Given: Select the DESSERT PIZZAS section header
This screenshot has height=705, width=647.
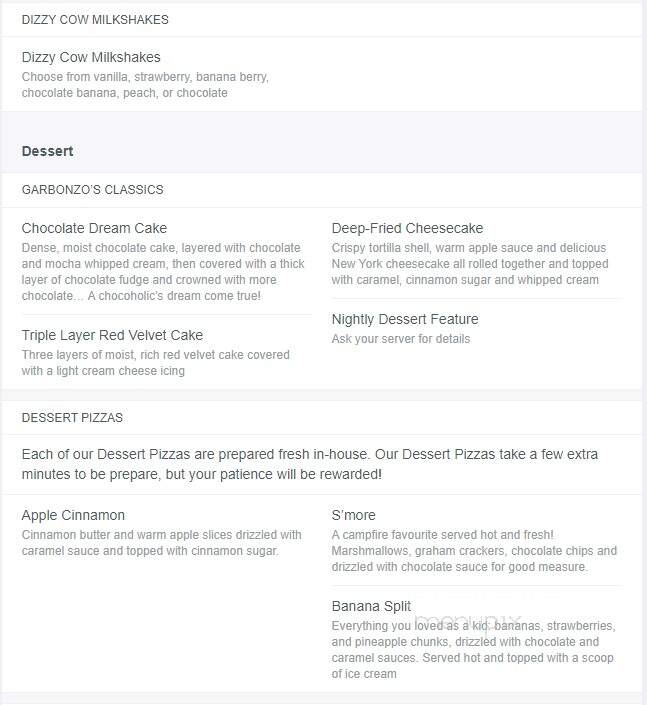Looking at the screenshot, I should (72, 418).
